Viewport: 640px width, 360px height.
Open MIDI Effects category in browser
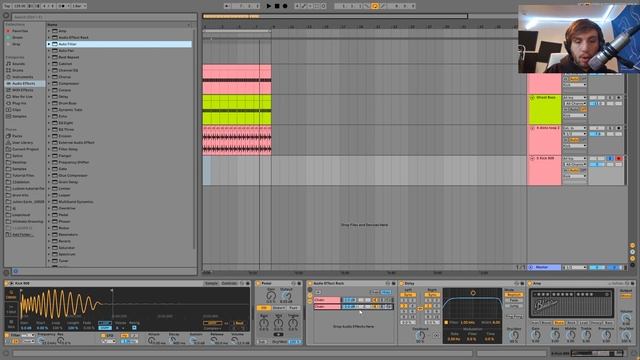click(x=22, y=90)
